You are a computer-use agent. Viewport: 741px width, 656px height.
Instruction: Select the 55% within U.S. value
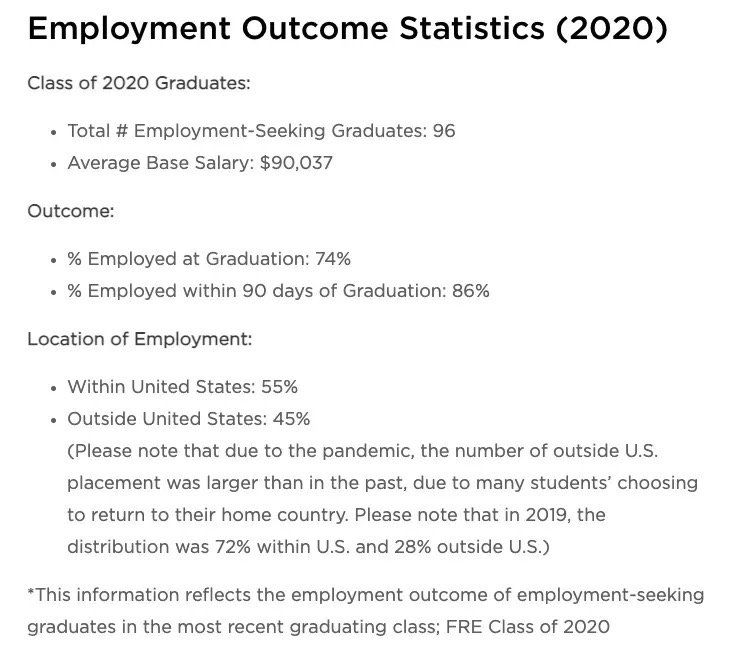point(278,387)
